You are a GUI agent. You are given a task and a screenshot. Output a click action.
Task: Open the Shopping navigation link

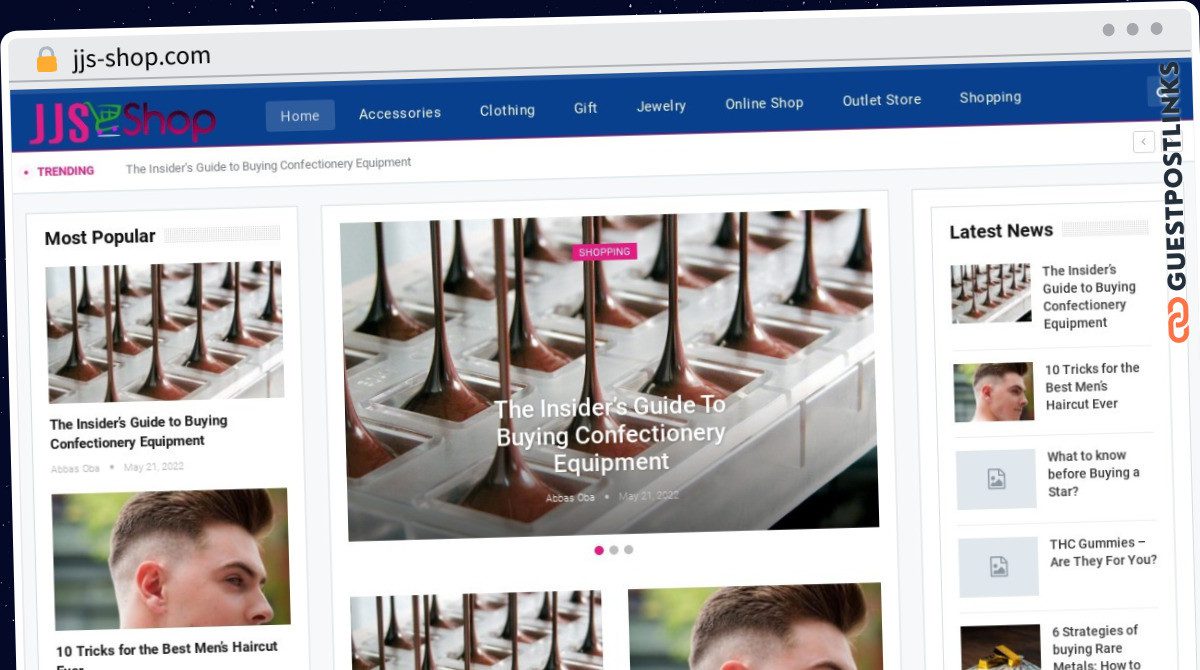point(990,97)
